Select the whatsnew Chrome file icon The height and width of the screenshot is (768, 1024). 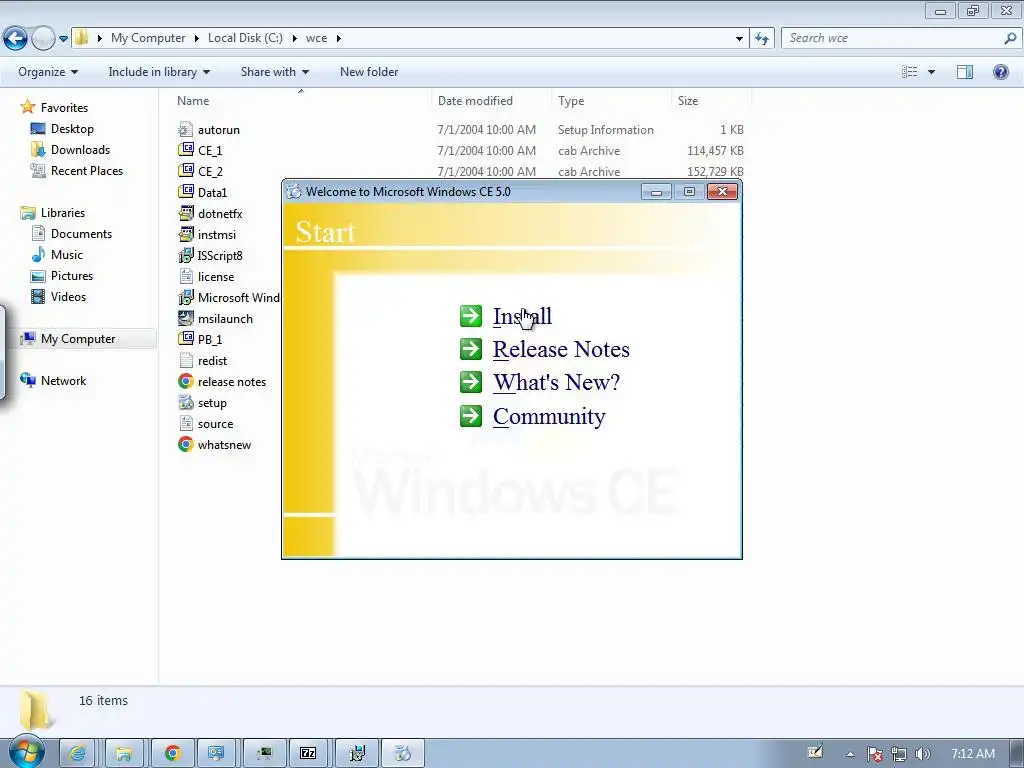pos(185,444)
